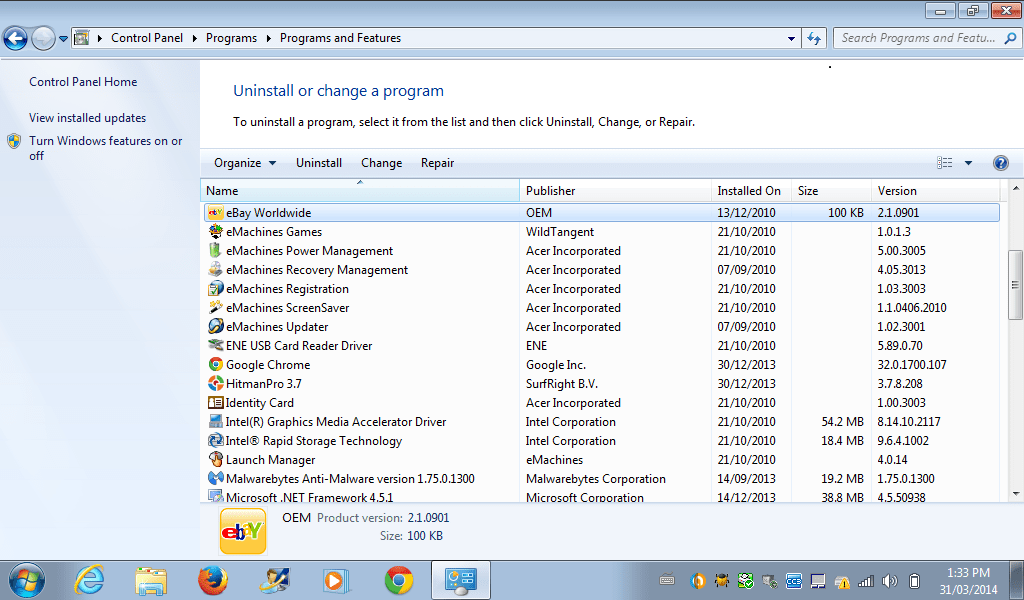Click the eMachines ScreenSaver icon
This screenshot has width=1024, height=600.
click(x=216, y=307)
